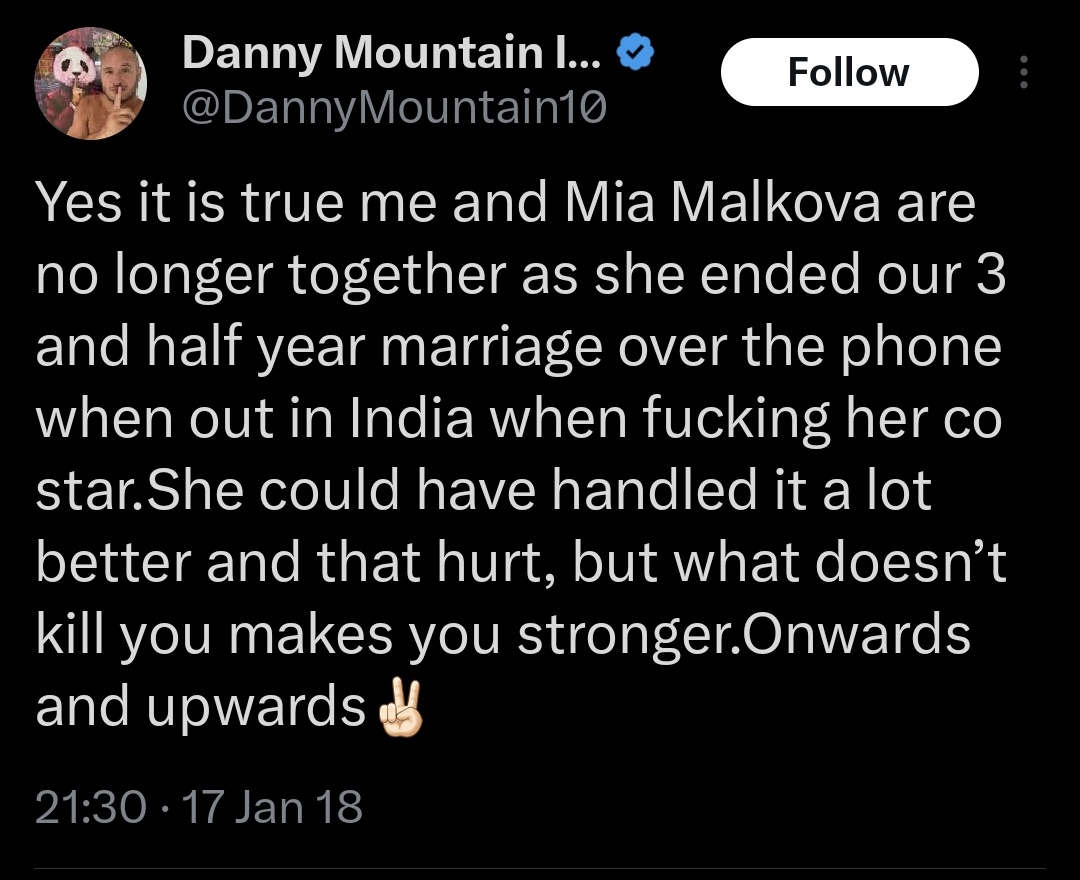Click the word "Yes" starting the tweet

pos(80,204)
